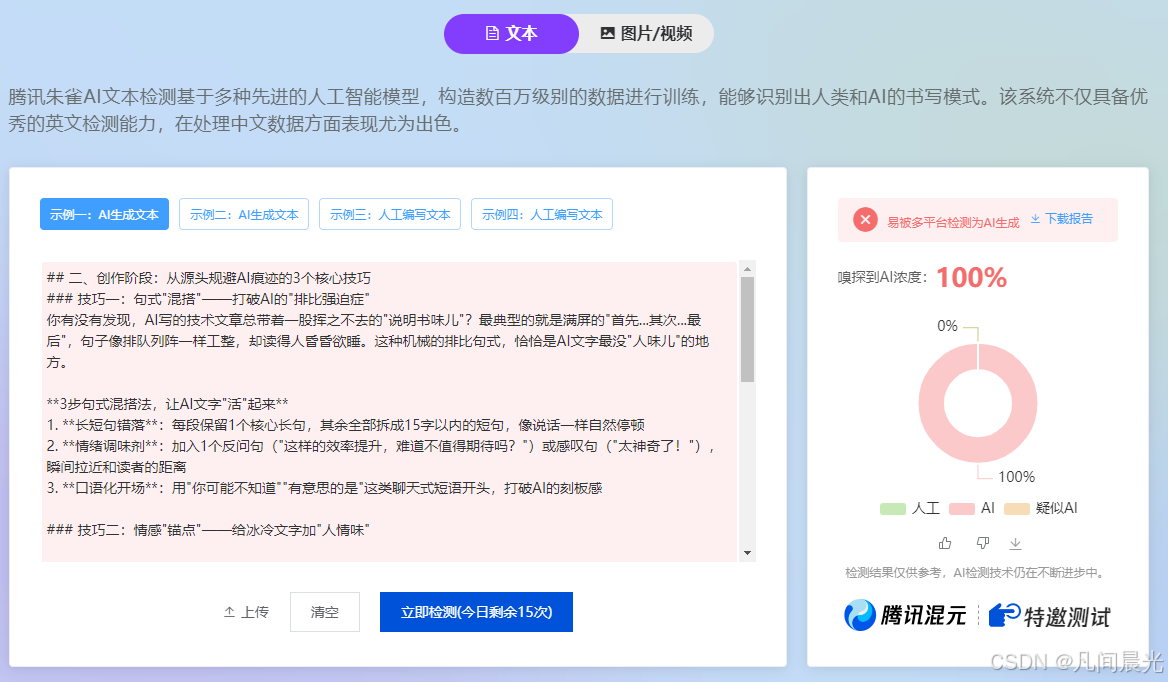The width and height of the screenshot is (1168, 682).
Task: Click the heading '### 技巧二：情感"锚点"' line
Action: (208, 530)
